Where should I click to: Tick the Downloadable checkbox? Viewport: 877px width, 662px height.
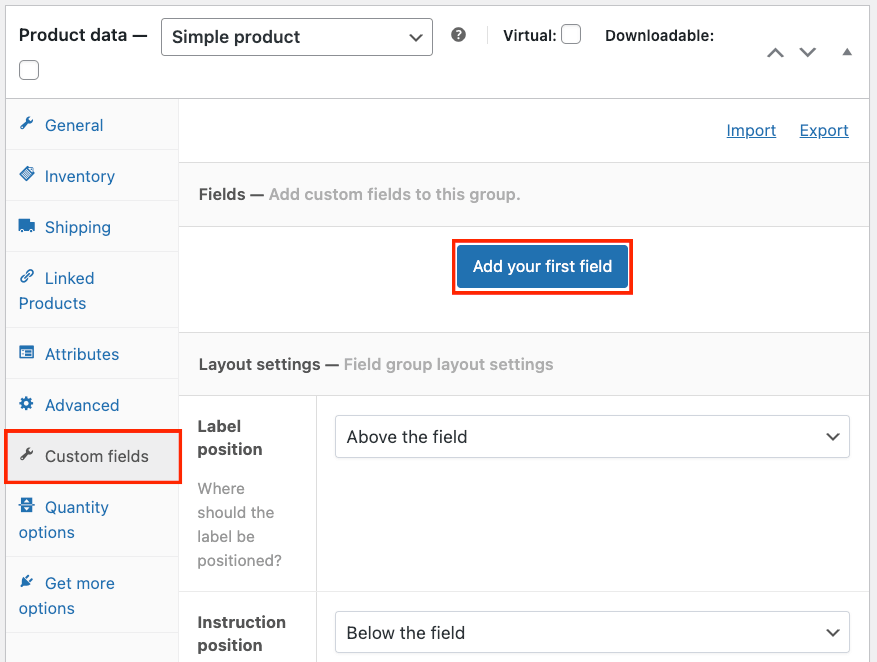click(29, 70)
